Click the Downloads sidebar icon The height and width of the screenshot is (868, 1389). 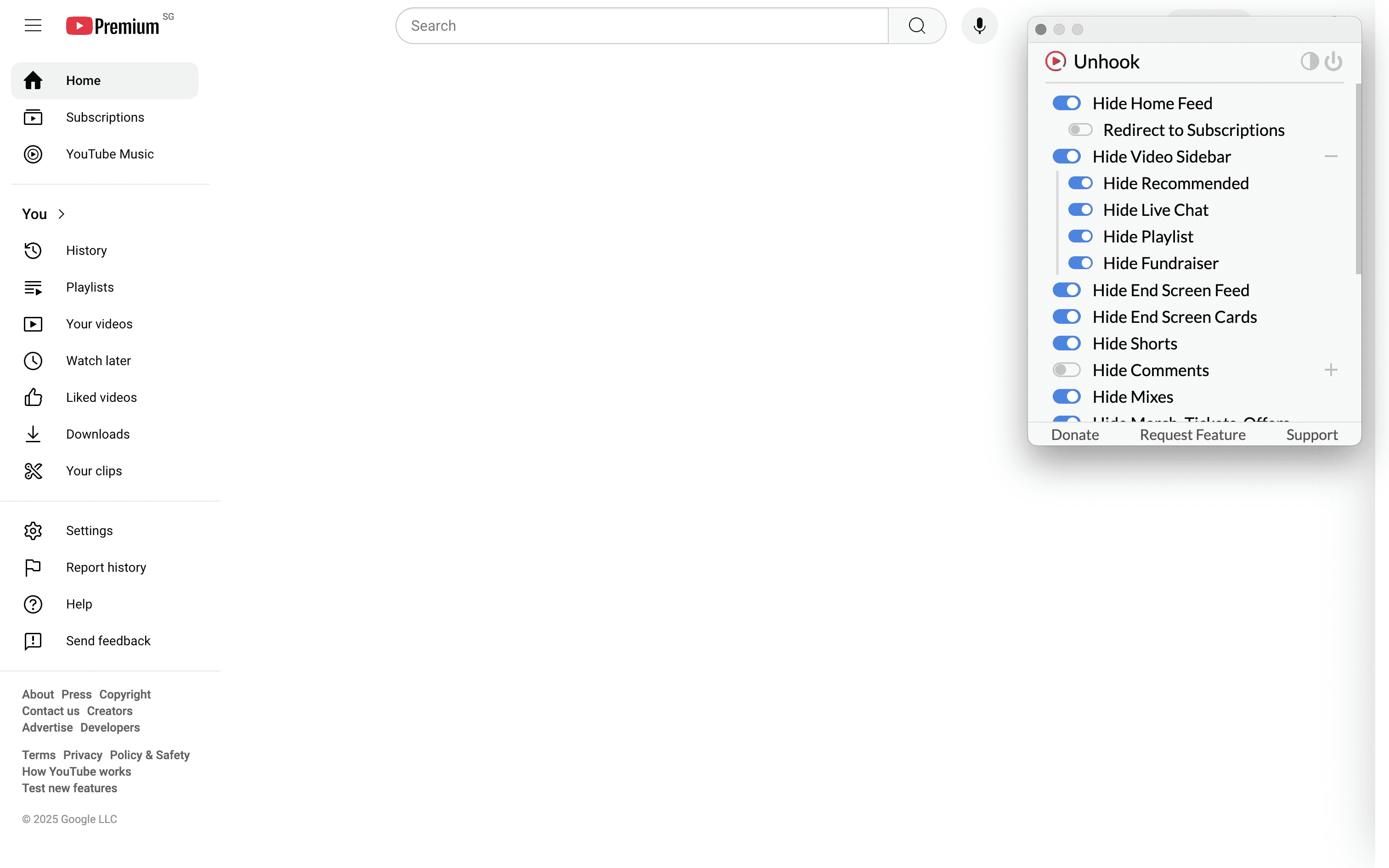(32, 434)
